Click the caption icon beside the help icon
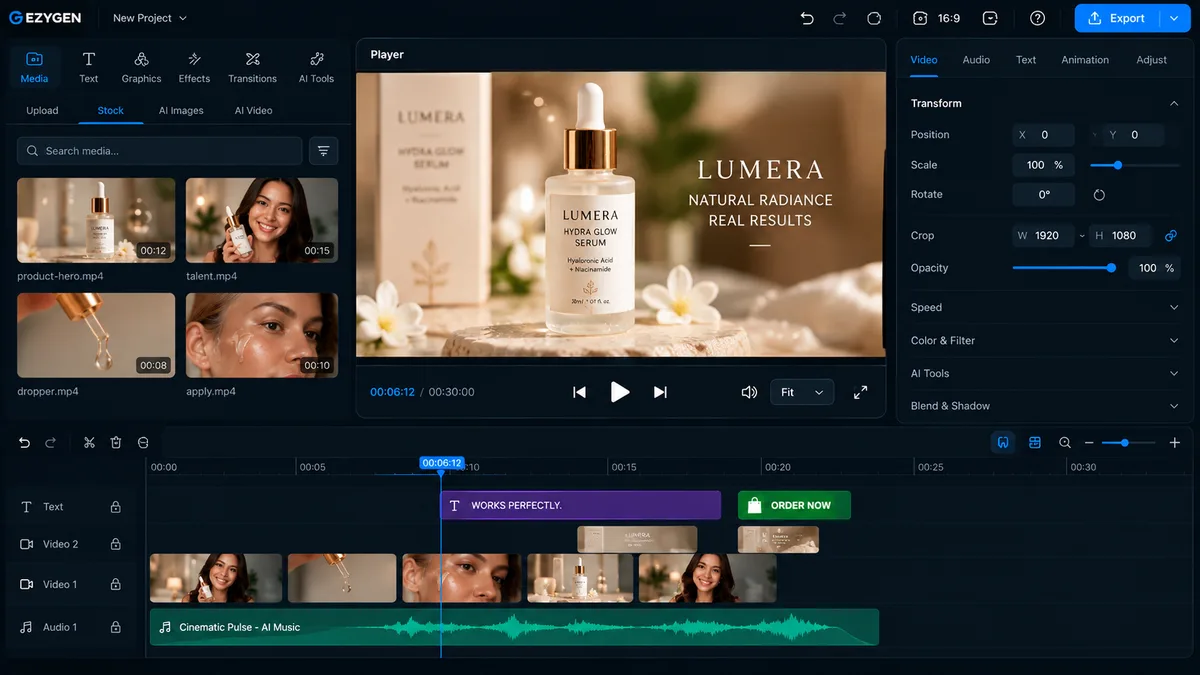The width and height of the screenshot is (1200, 675). [x=990, y=18]
